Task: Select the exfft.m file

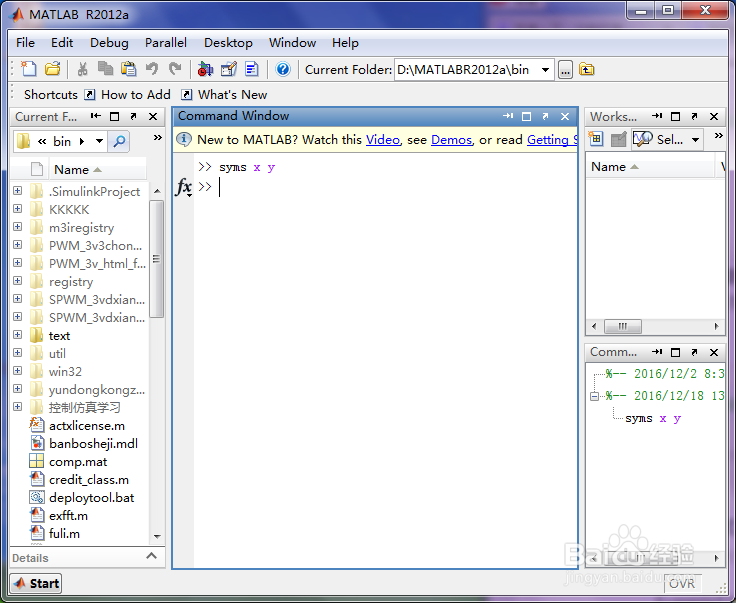Action: (x=68, y=516)
